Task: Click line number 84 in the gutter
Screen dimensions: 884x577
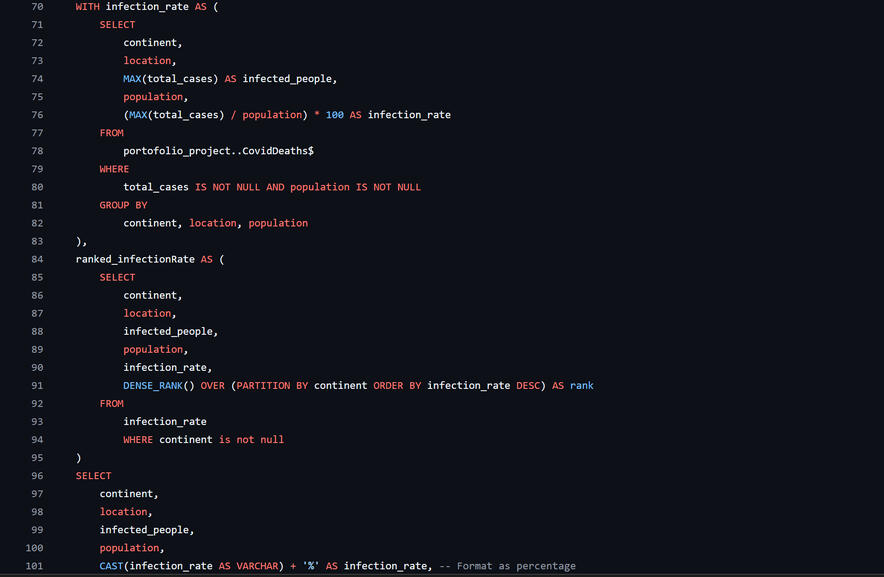Action: click(x=36, y=259)
